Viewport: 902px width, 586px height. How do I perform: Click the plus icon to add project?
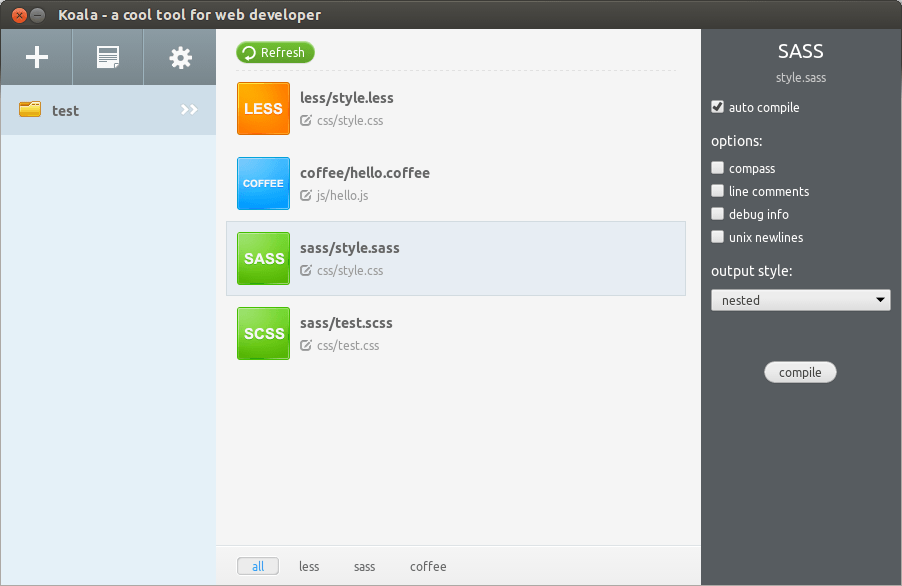(x=37, y=57)
